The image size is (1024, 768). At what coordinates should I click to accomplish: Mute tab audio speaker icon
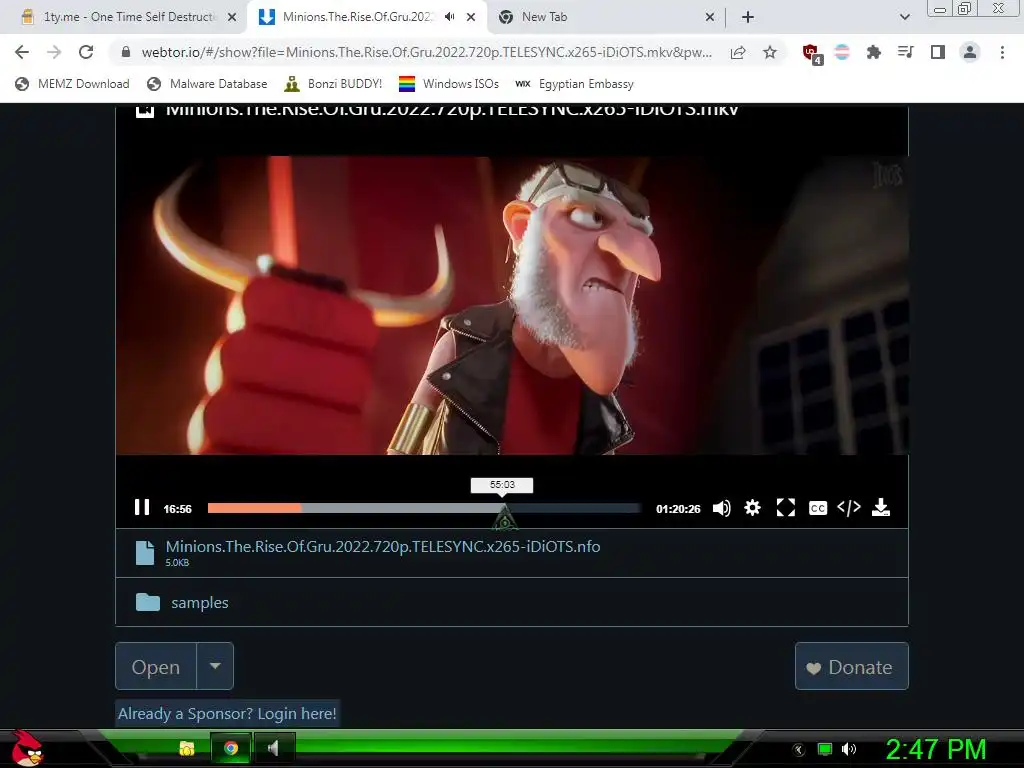[449, 17]
